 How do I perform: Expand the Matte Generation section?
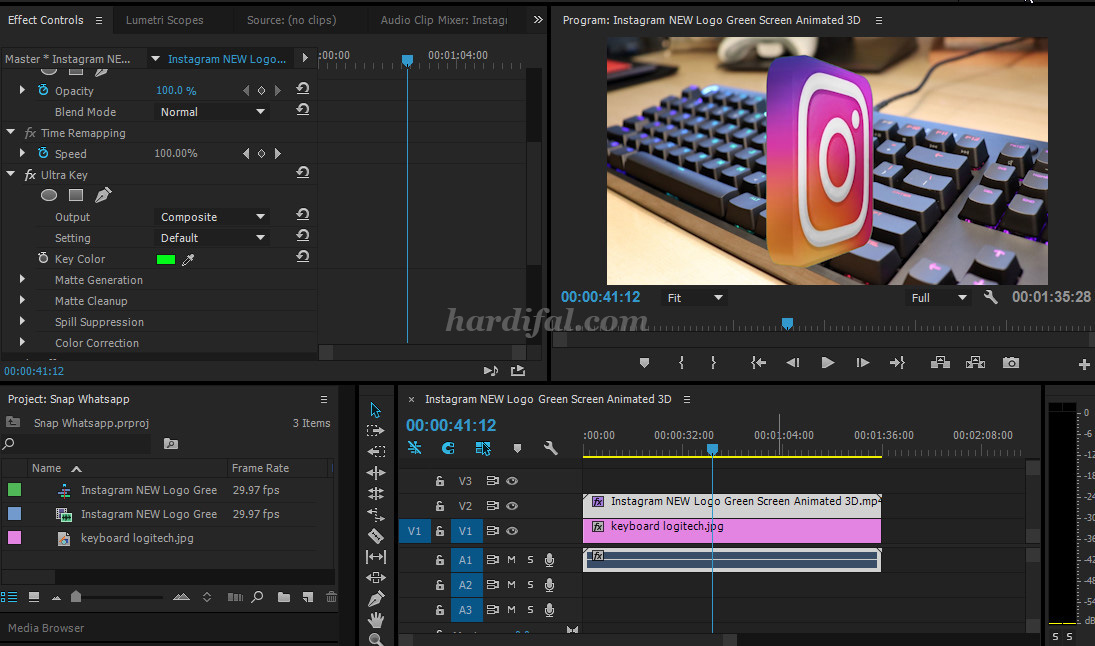coord(22,280)
